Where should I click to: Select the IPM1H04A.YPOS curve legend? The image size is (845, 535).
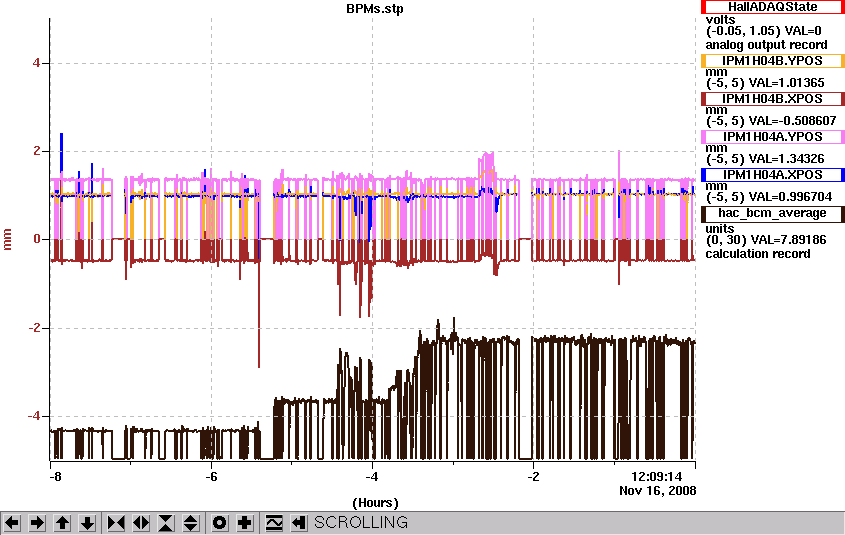pos(772,137)
